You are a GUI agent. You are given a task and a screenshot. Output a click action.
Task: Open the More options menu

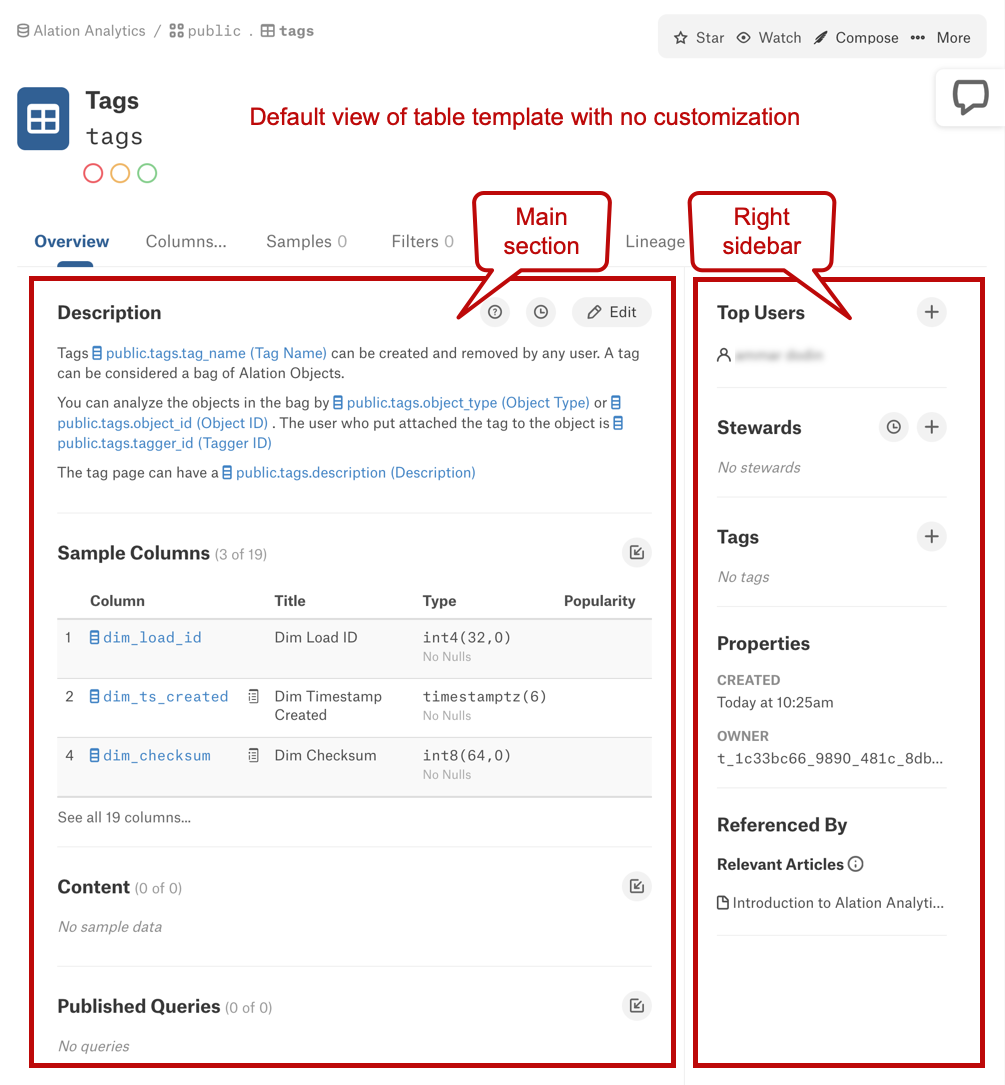pyautogui.click(x=941, y=37)
